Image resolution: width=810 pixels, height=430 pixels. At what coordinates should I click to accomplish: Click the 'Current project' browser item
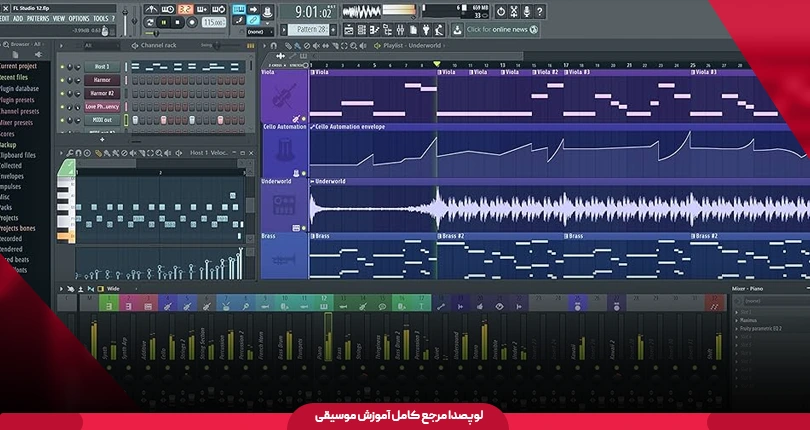click(x=19, y=66)
